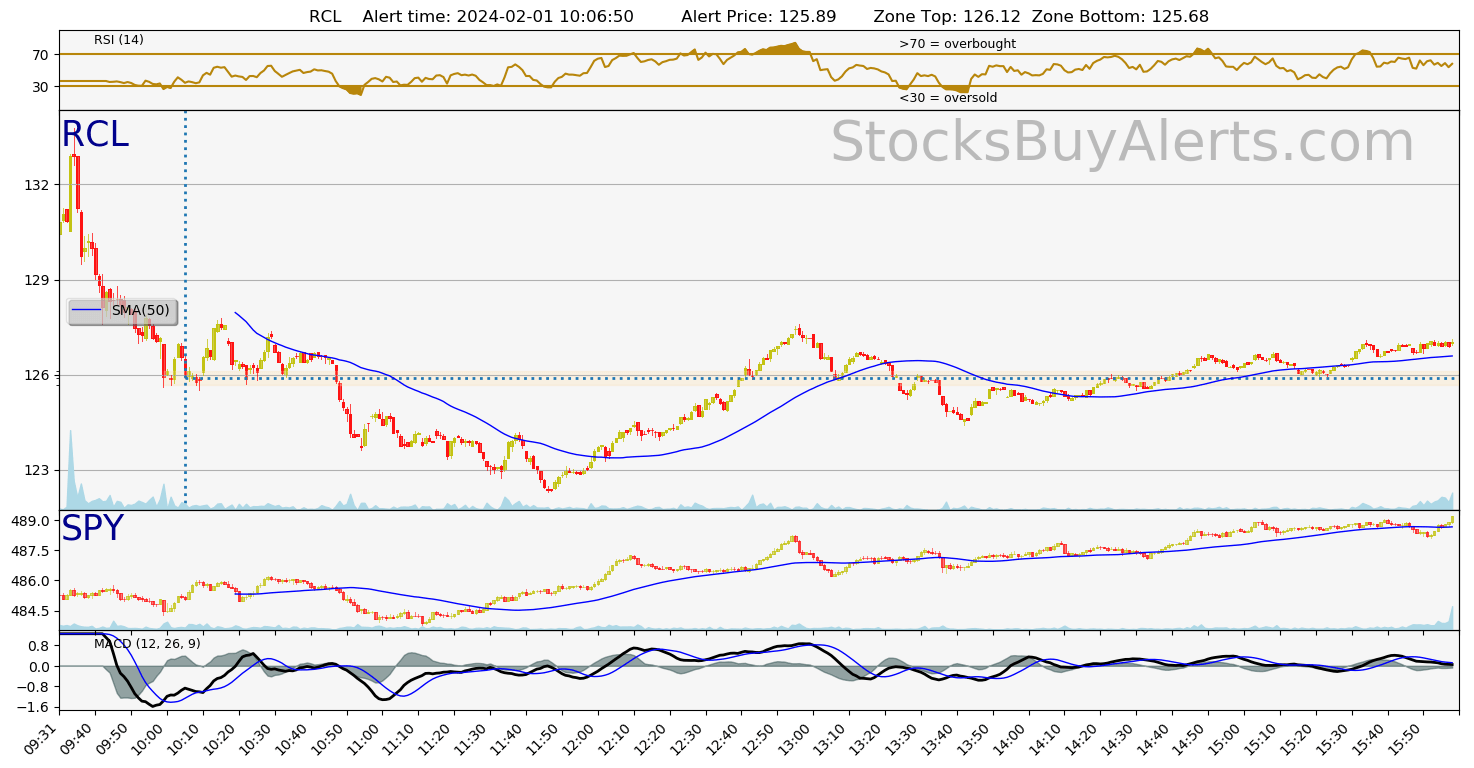
Task: Click the RSI (14) label
Action: (119, 40)
